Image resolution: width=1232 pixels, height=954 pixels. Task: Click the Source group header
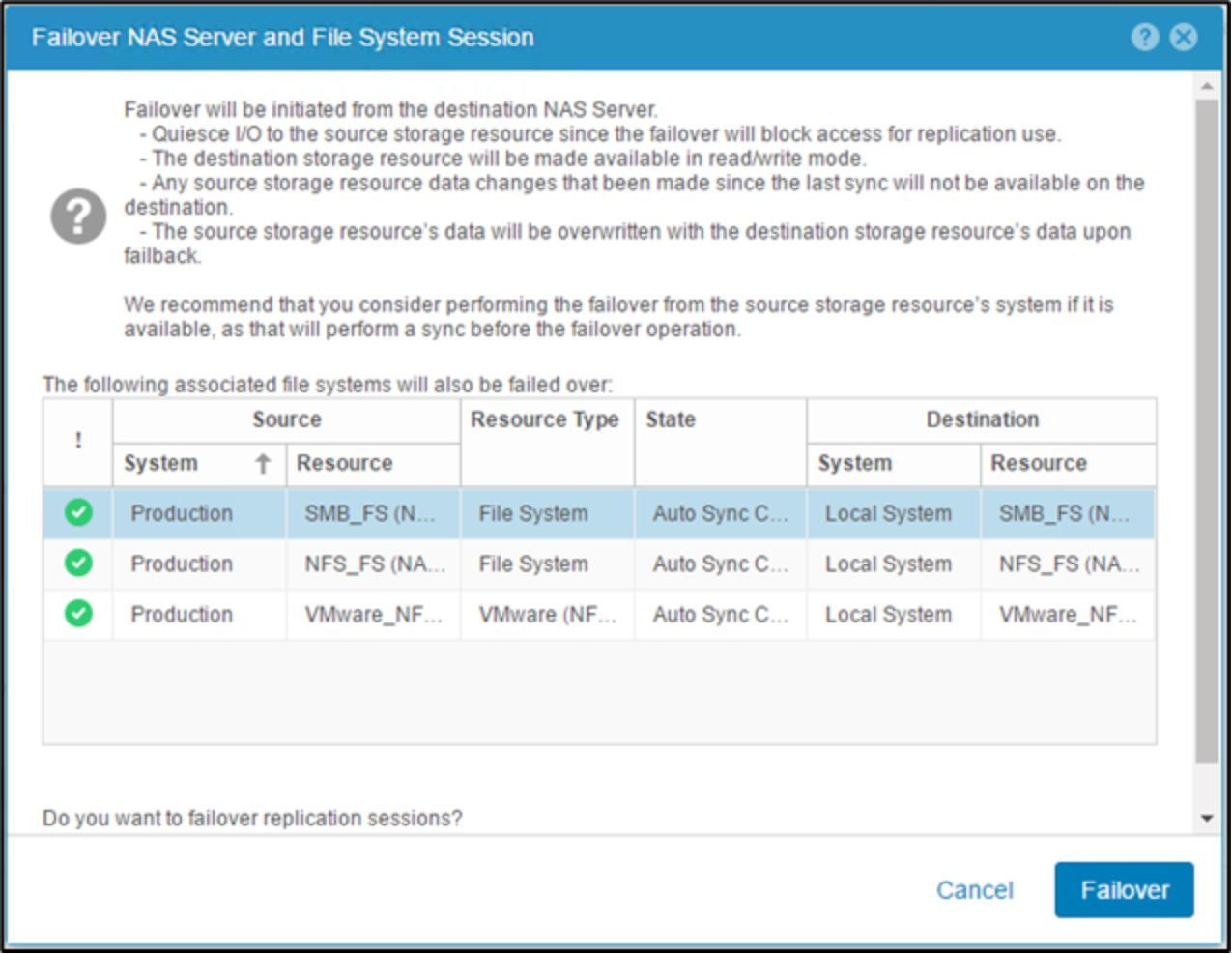(x=287, y=420)
